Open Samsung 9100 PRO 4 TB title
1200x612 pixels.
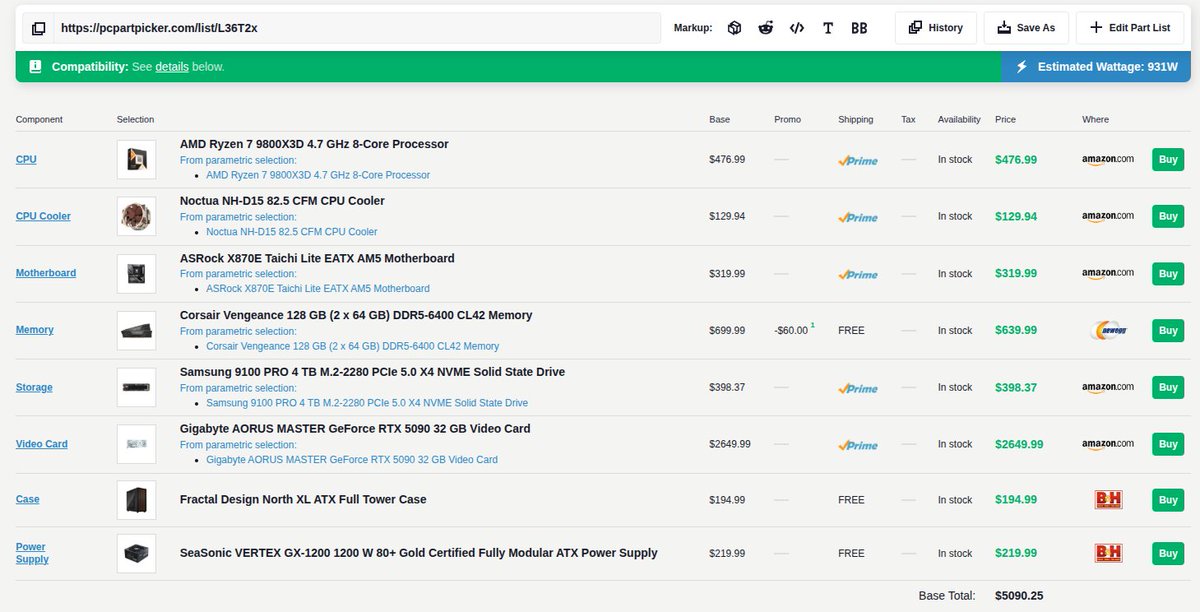372,372
